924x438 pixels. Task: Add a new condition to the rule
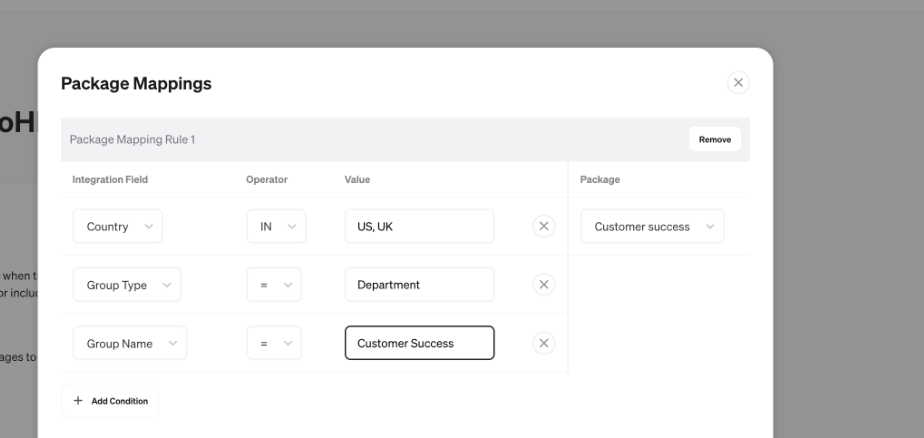tap(110, 401)
